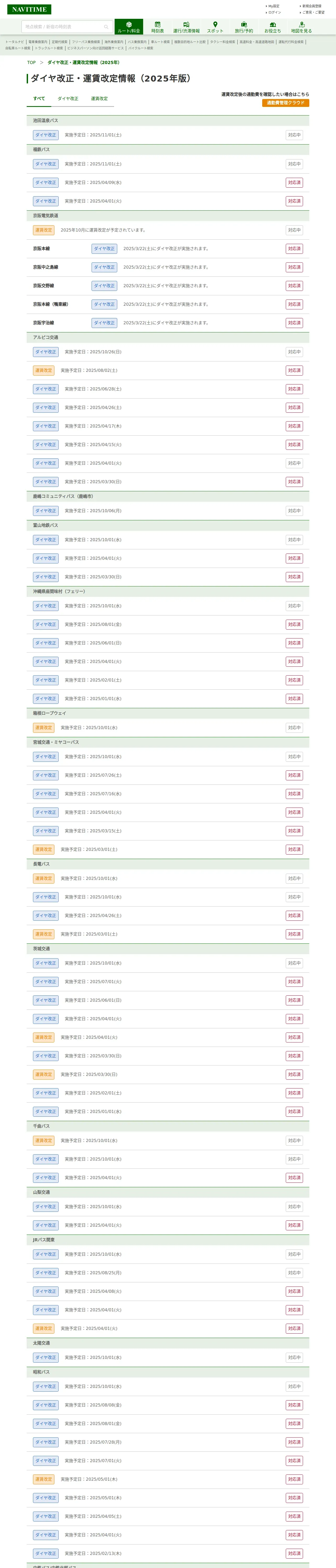The width and height of the screenshot is (336, 1568).
Task: Open the My設定 link
Action: (274, 6)
